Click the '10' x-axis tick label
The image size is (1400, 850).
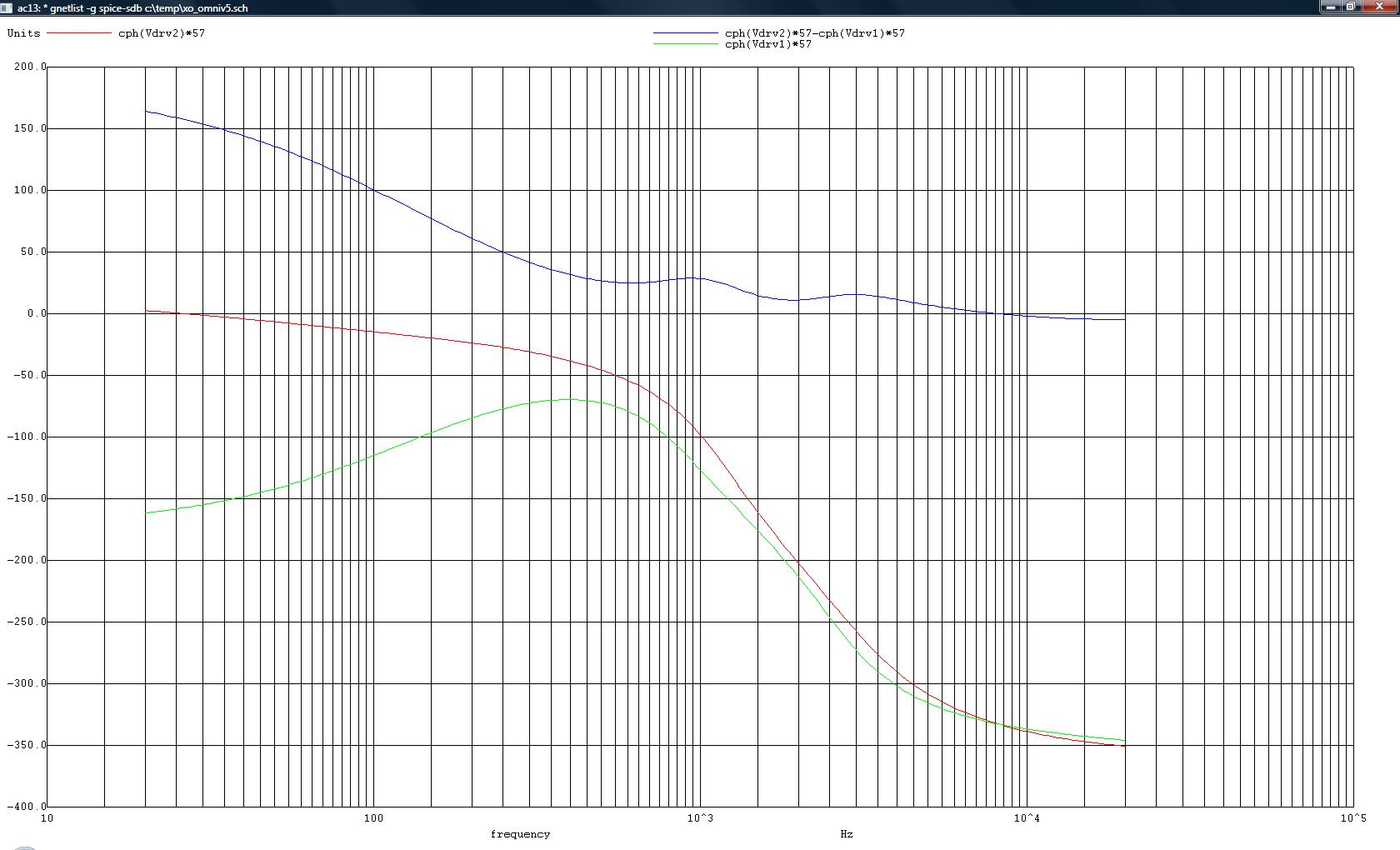(x=47, y=818)
